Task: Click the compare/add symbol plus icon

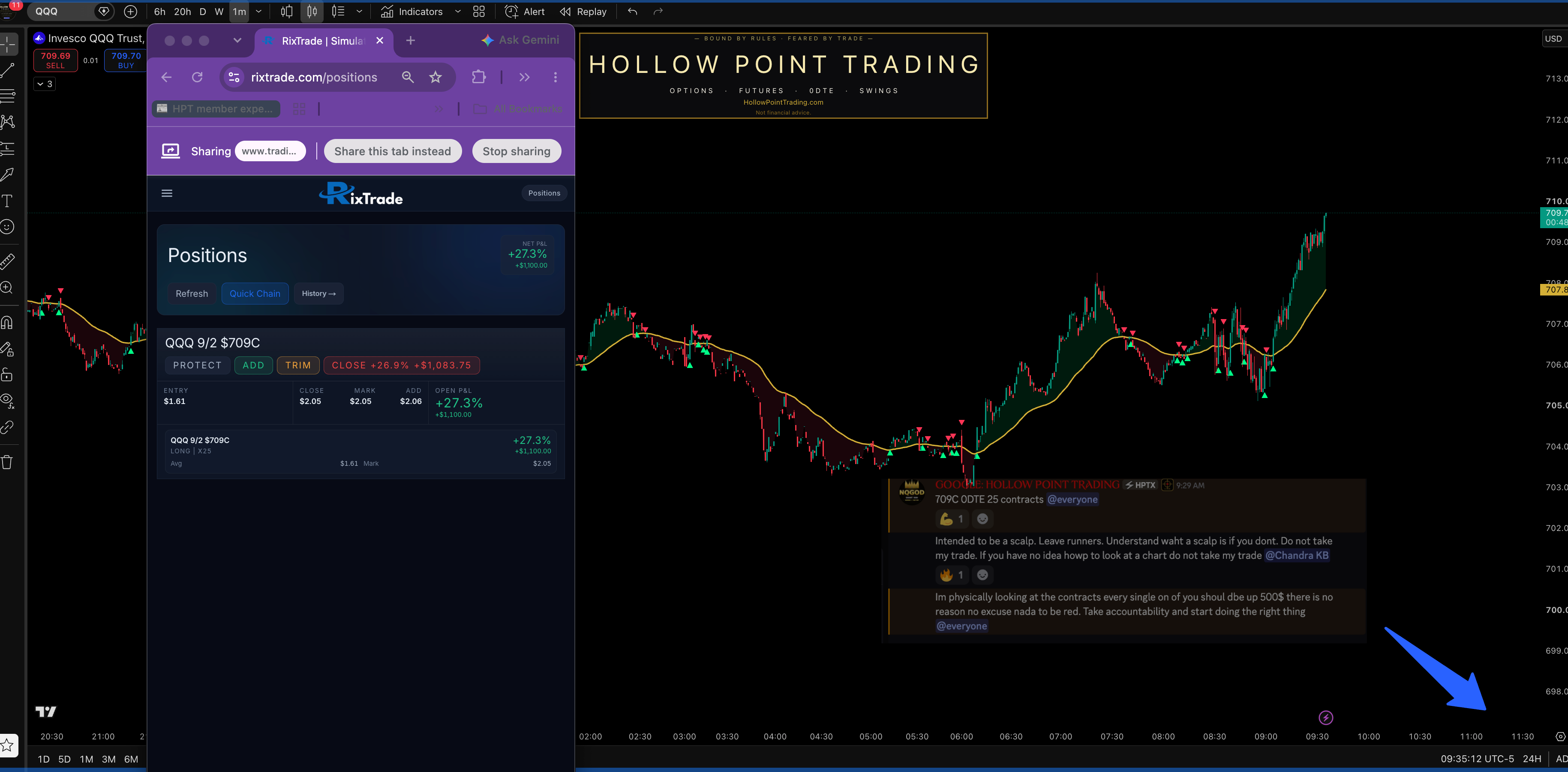Action: [130, 12]
